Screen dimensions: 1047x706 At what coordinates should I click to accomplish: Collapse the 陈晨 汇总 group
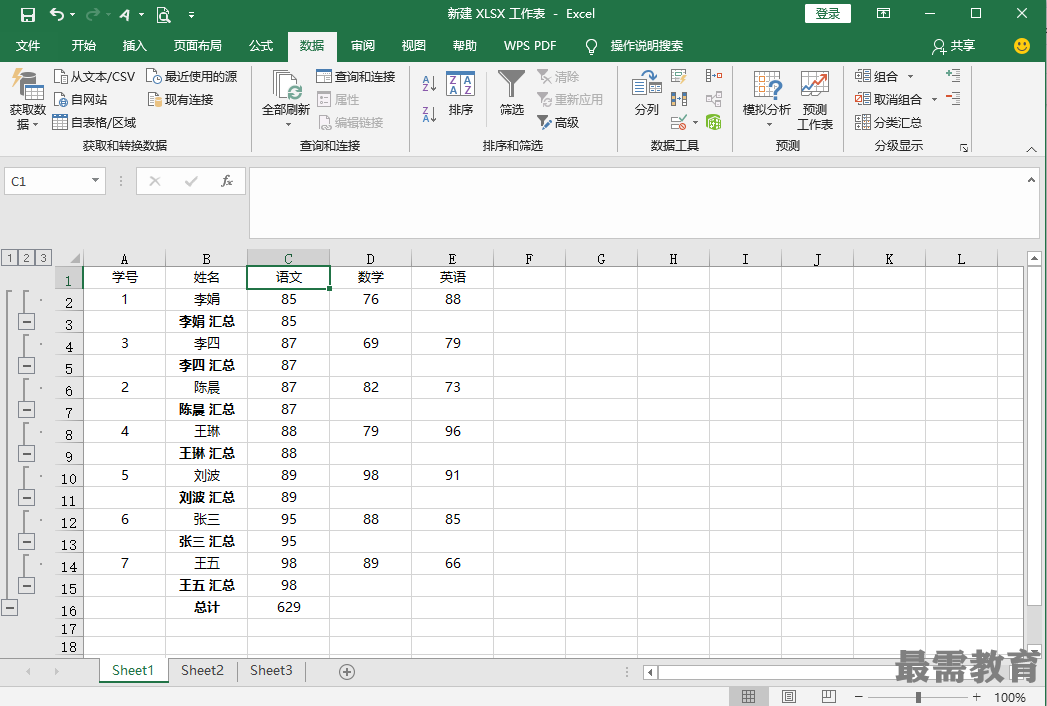click(x=26, y=409)
